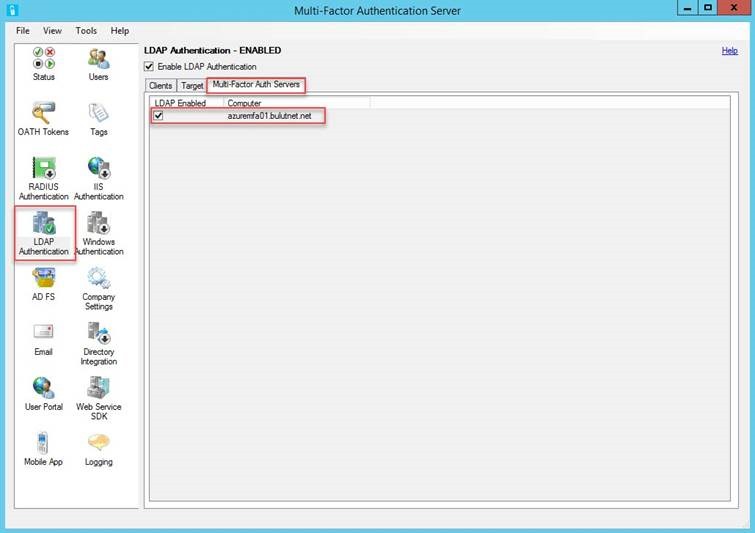Open Company Settings
755x533 pixels.
tap(98, 288)
